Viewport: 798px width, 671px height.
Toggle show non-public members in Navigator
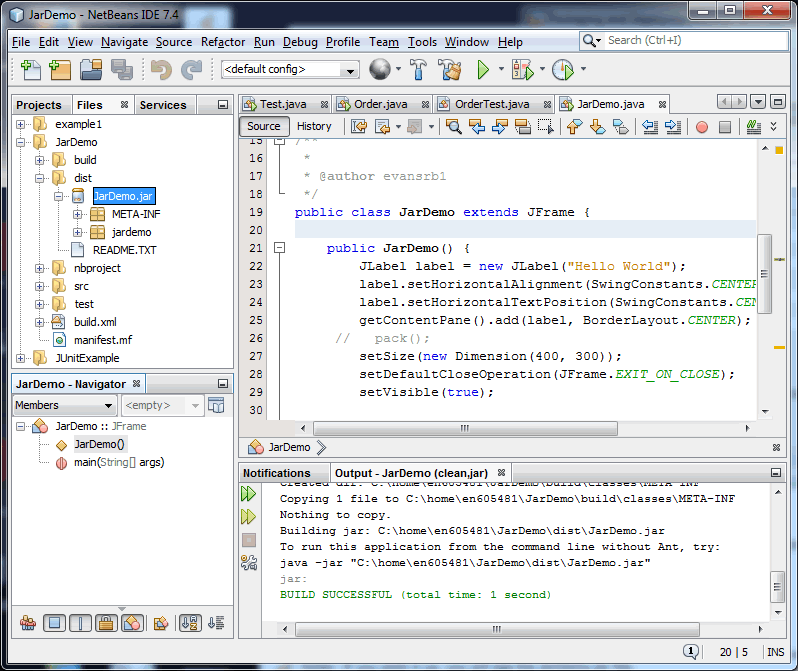tap(106, 623)
